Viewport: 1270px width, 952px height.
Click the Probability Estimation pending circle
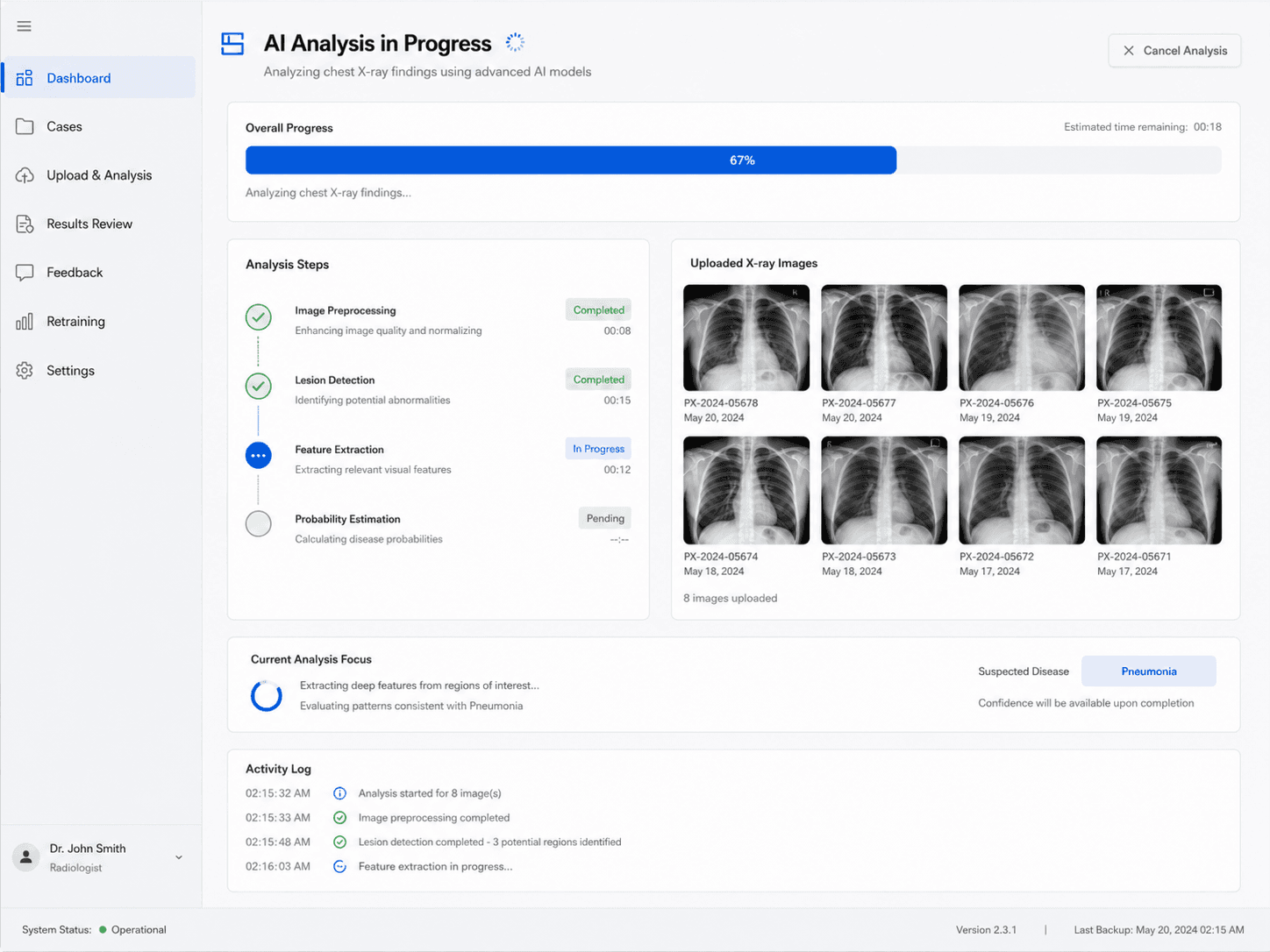[258, 524]
